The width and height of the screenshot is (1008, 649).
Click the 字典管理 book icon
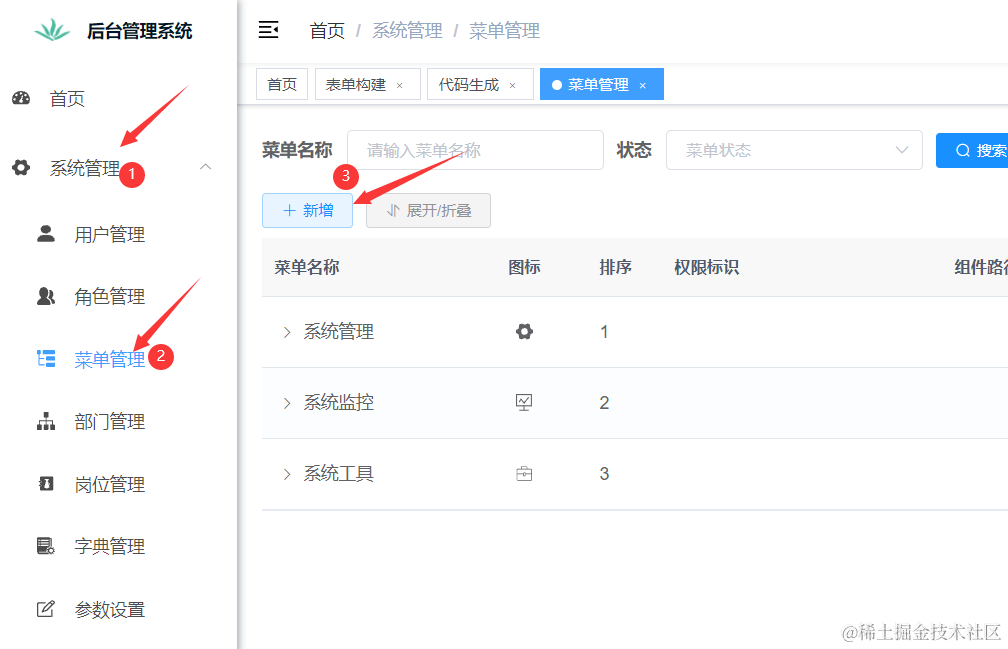pos(46,546)
